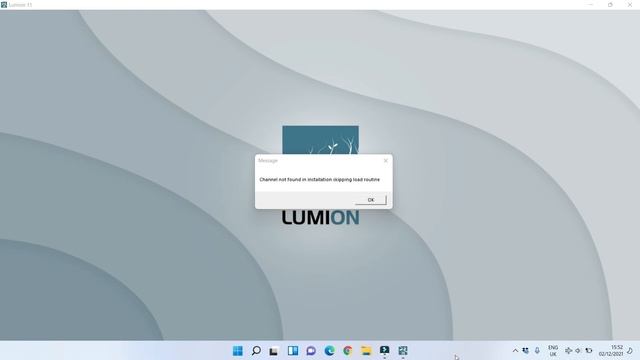Launch Google Chrome from taskbar
The width and height of the screenshot is (640, 360).
click(348, 351)
